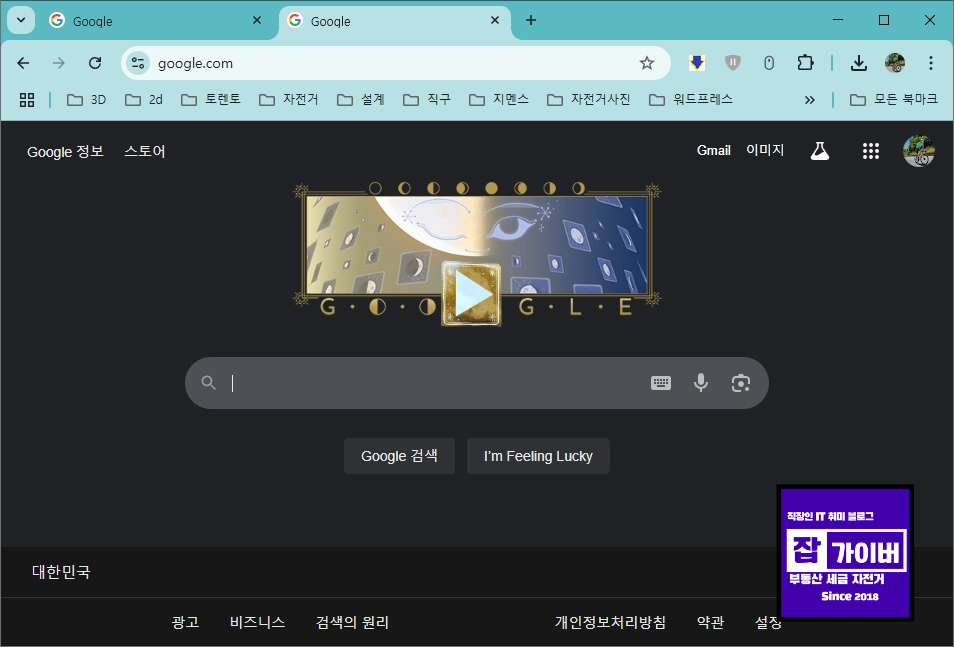Open the Extensions puzzle icon
The image size is (954, 647).
point(805,63)
